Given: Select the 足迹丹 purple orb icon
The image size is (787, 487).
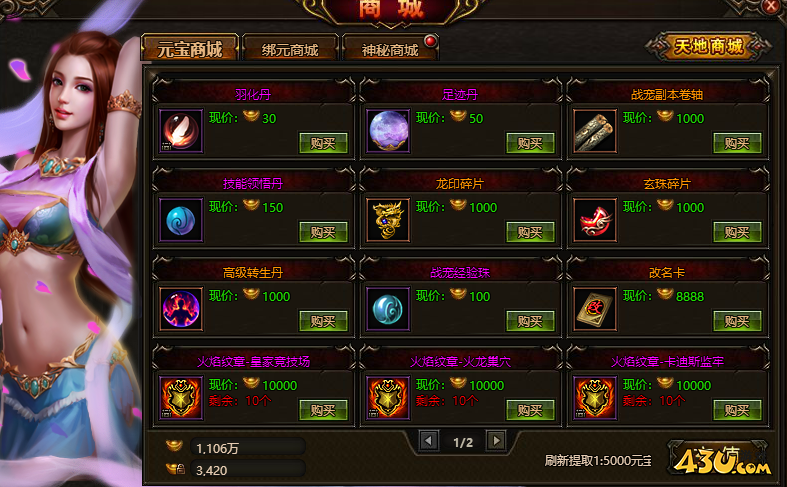Looking at the screenshot, I should pyautogui.click(x=388, y=131).
